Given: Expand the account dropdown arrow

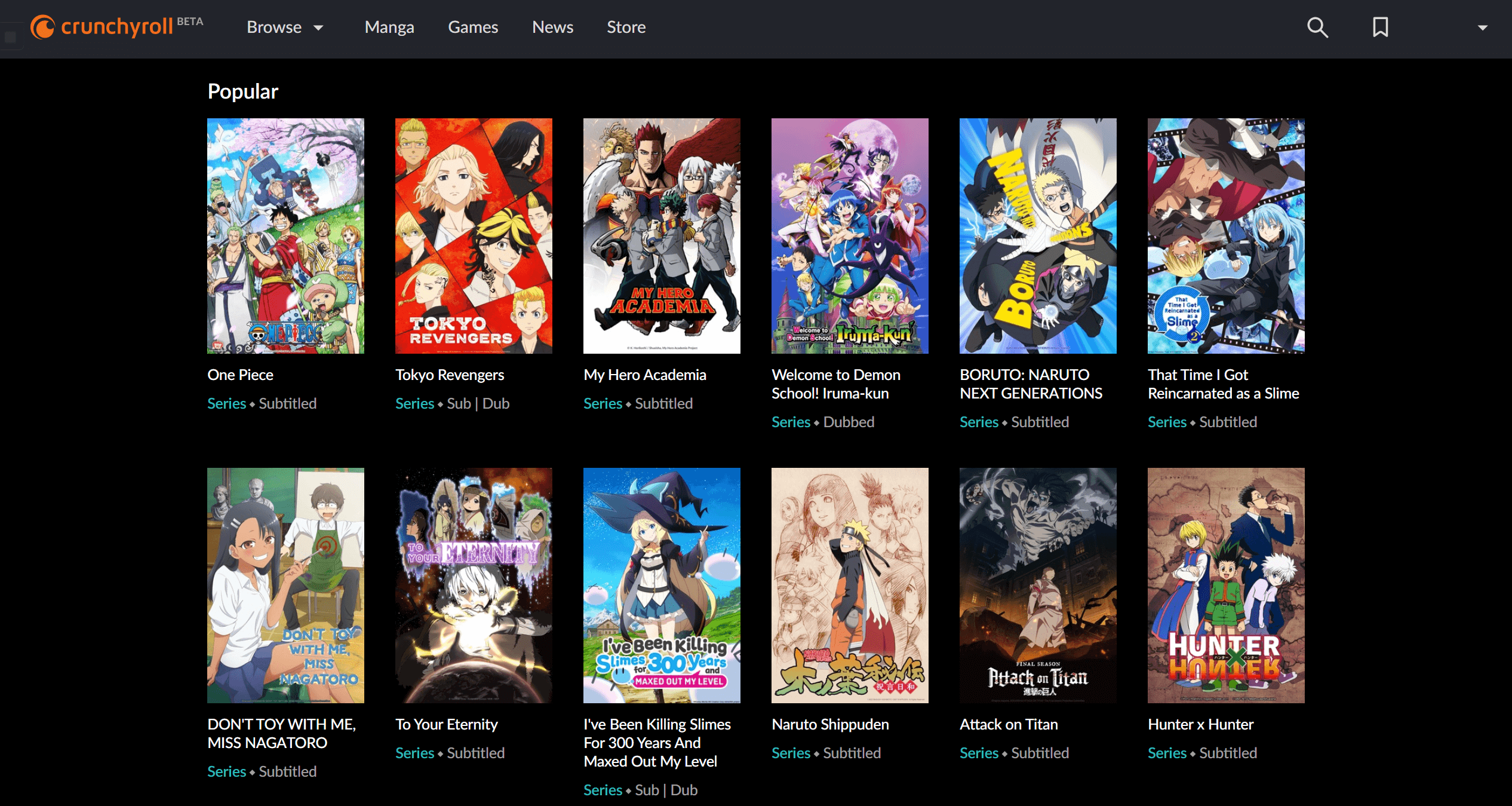Looking at the screenshot, I should [x=1483, y=27].
